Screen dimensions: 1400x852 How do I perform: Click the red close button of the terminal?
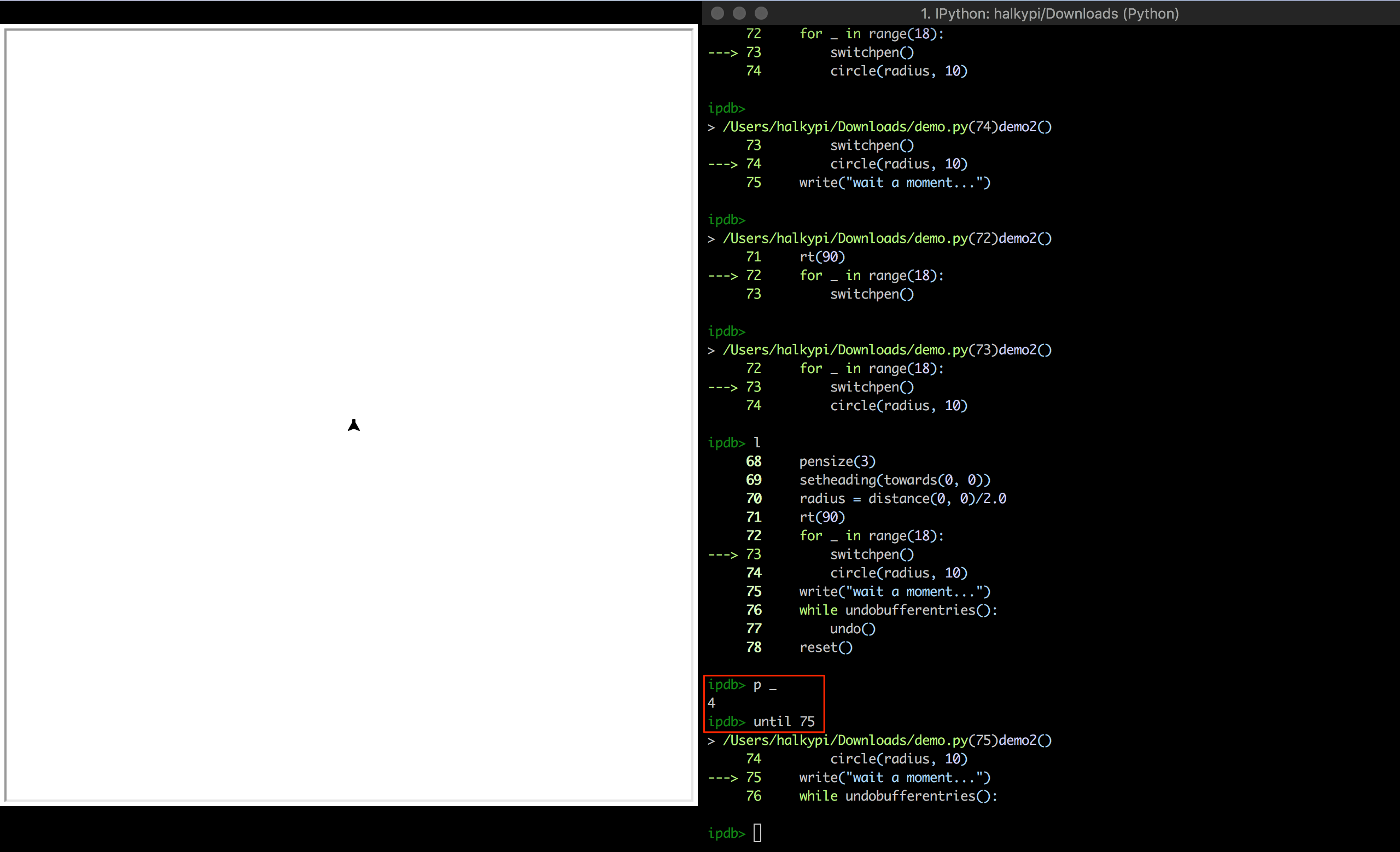[x=717, y=13]
